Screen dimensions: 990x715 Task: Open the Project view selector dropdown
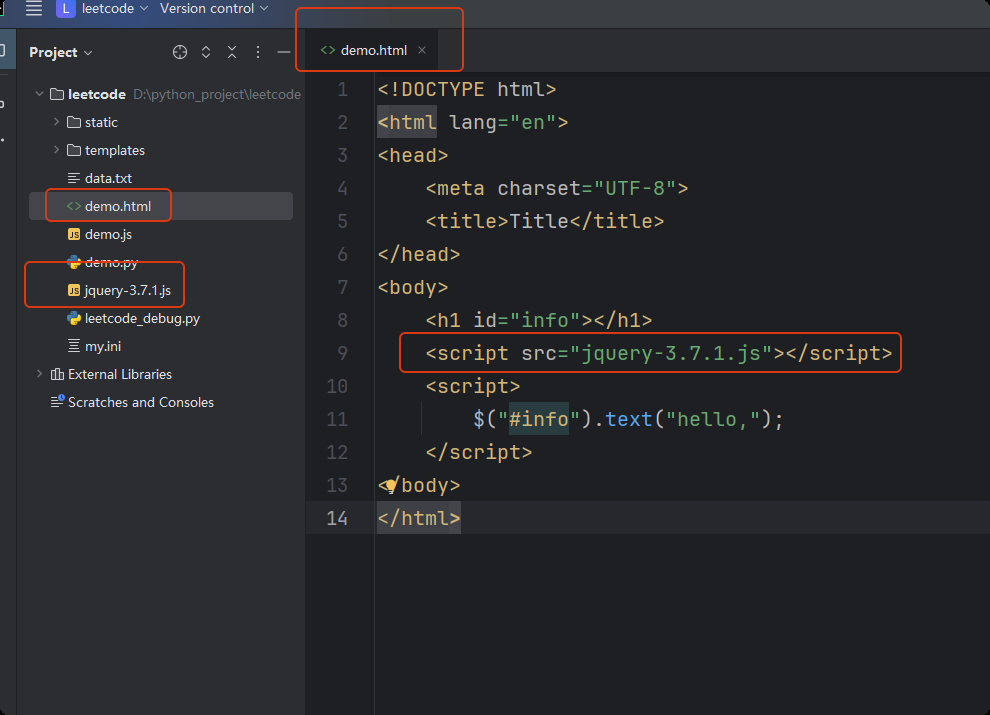tap(61, 52)
